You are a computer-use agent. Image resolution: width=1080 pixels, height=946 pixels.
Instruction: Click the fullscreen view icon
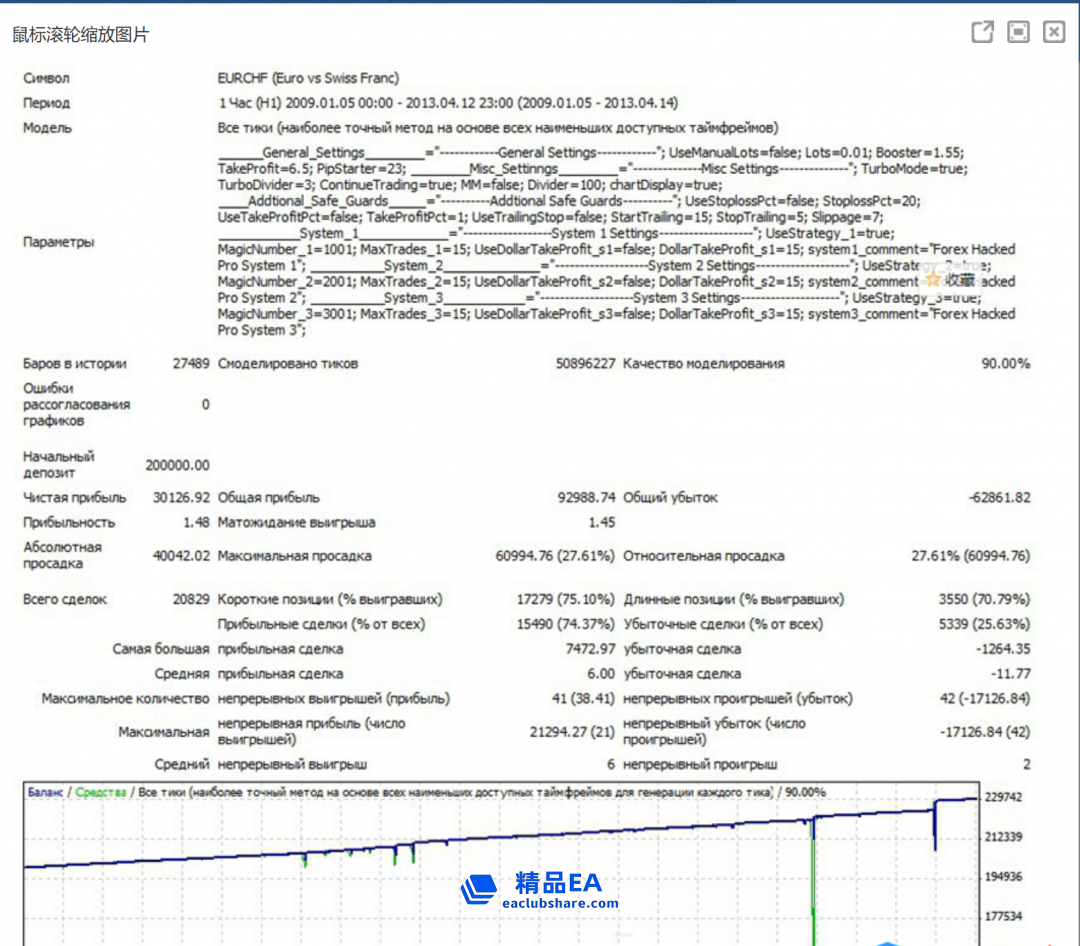(x=1018, y=33)
